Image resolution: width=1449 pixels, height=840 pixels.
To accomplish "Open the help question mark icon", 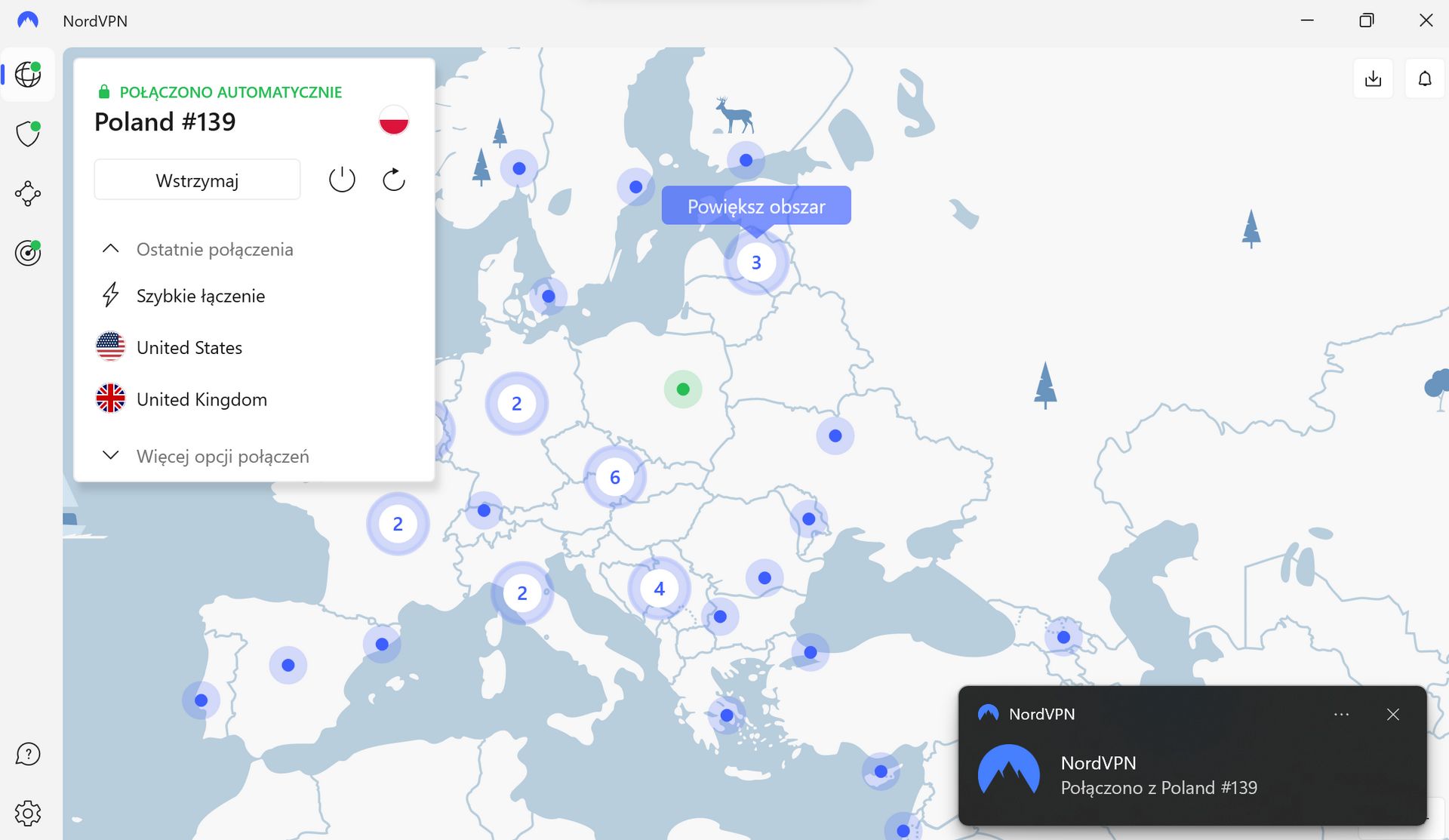I will 28,754.
